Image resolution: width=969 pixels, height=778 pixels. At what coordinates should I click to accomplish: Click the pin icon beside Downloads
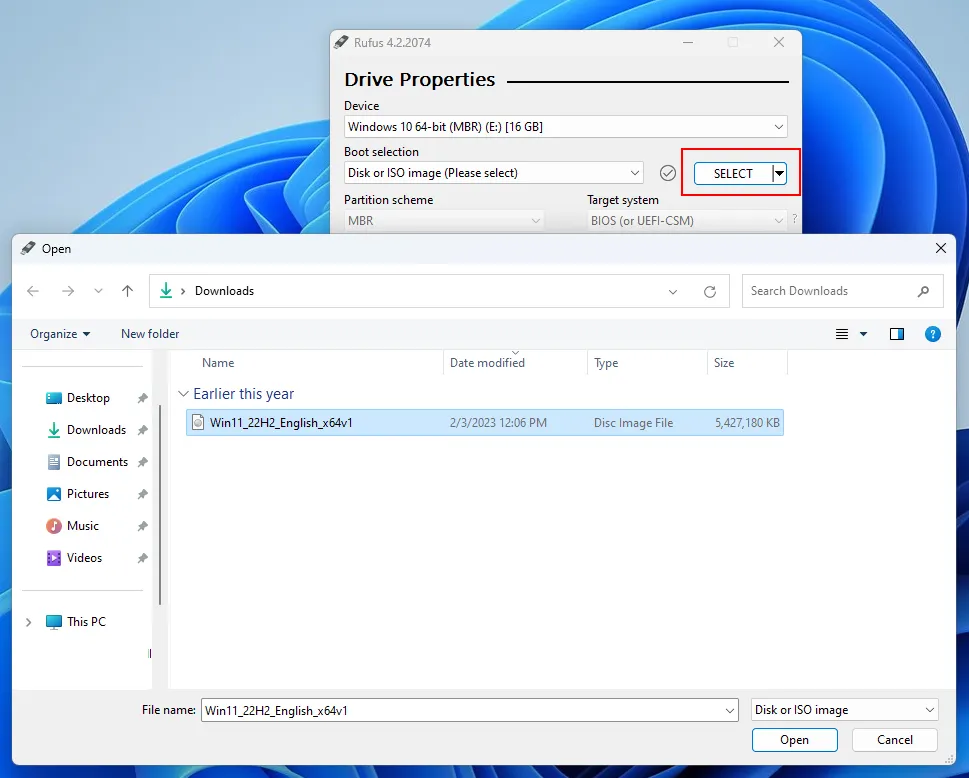[x=143, y=430]
